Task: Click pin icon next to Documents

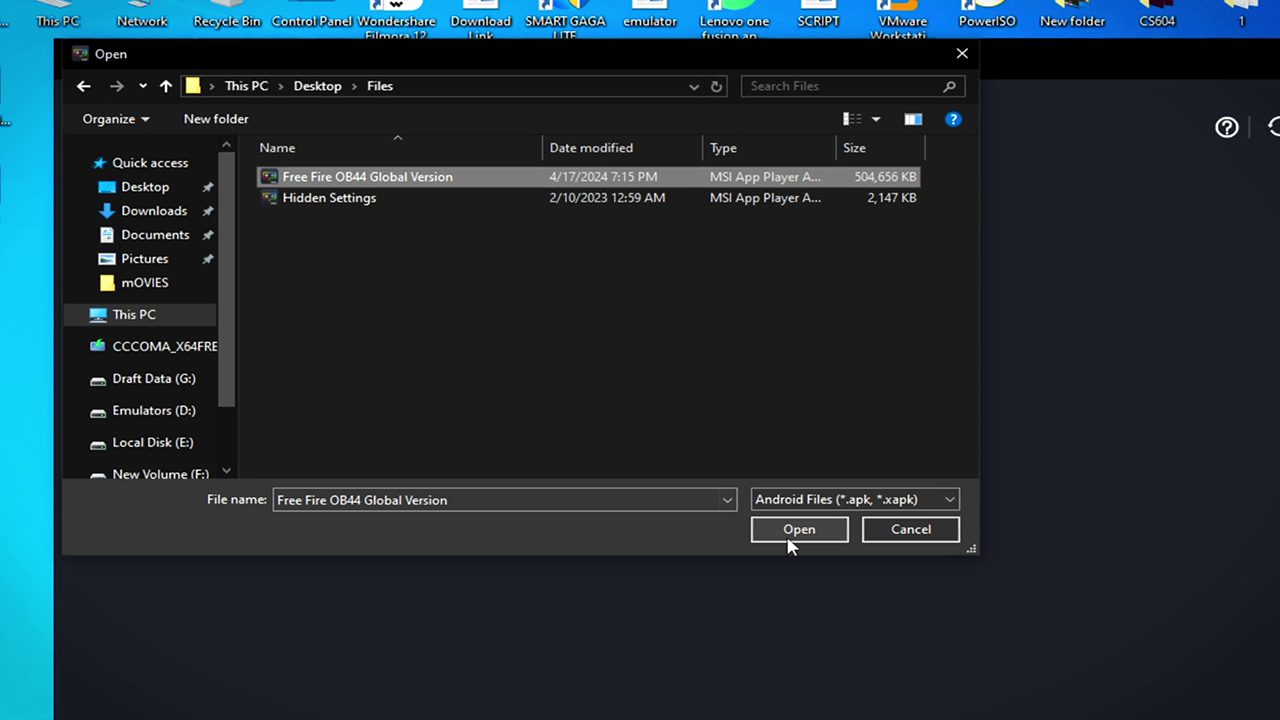Action: pyautogui.click(x=208, y=235)
